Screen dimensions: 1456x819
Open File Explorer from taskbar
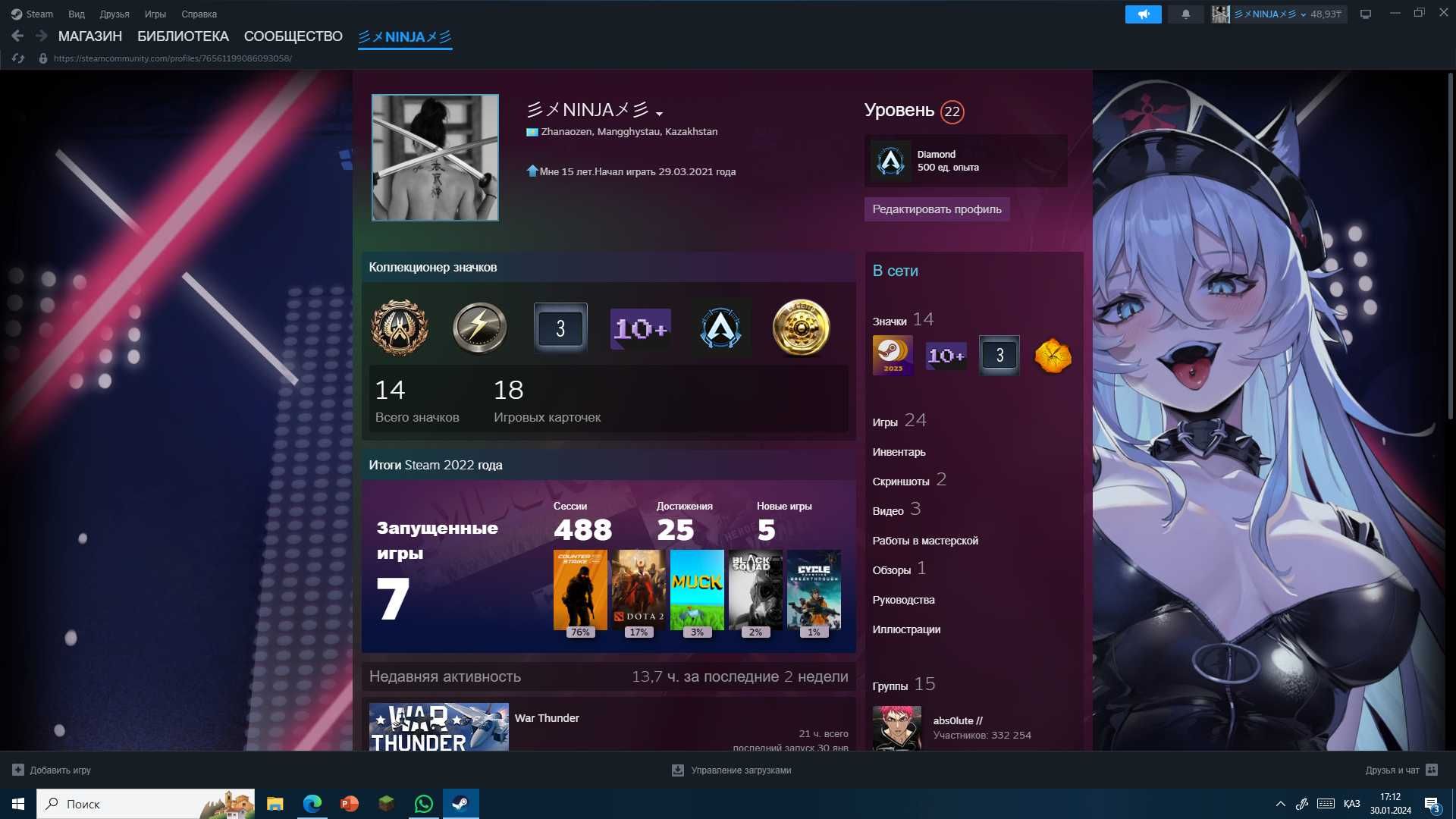275,804
